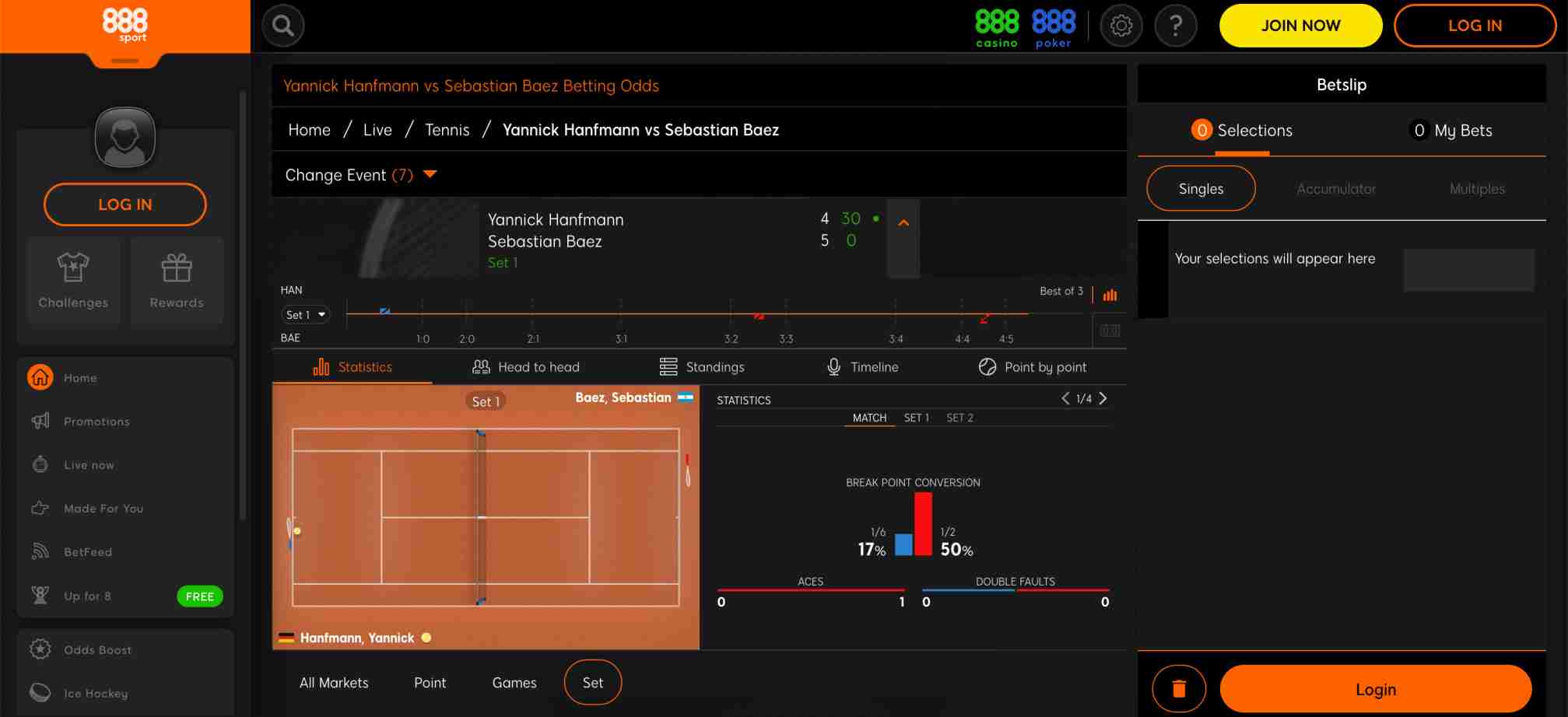Viewport: 1568px width, 717px height.
Task: Open the Set 1 timeline dropdown
Action: tap(305, 315)
